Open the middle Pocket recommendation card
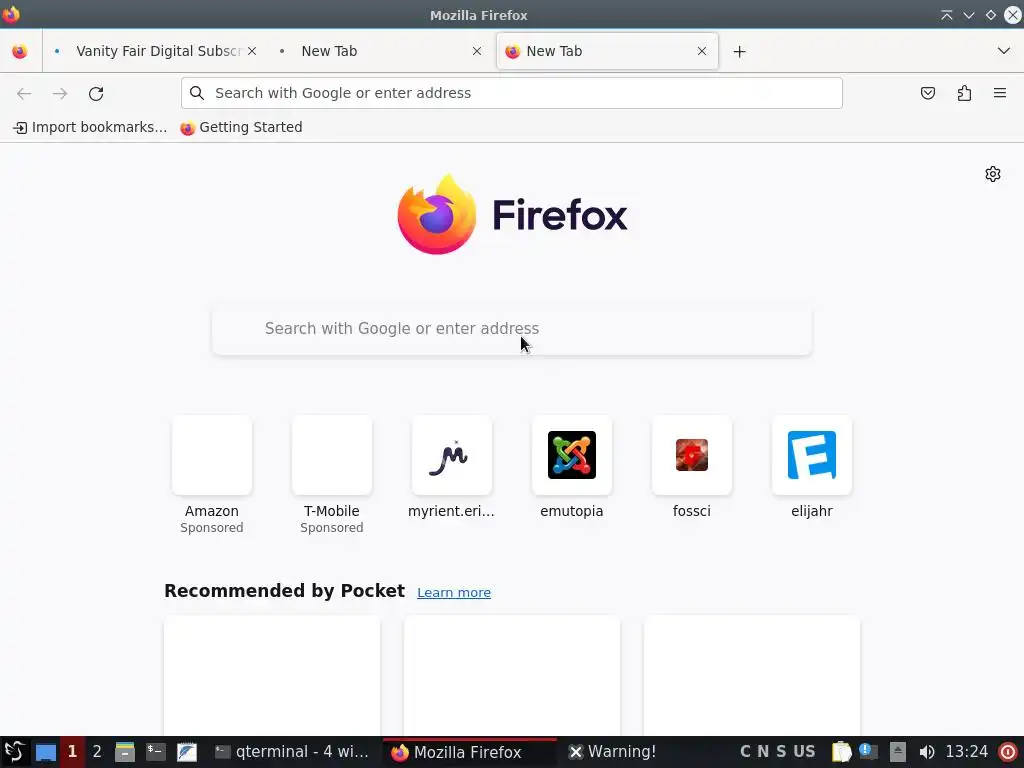The image size is (1024, 768). tap(512, 675)
